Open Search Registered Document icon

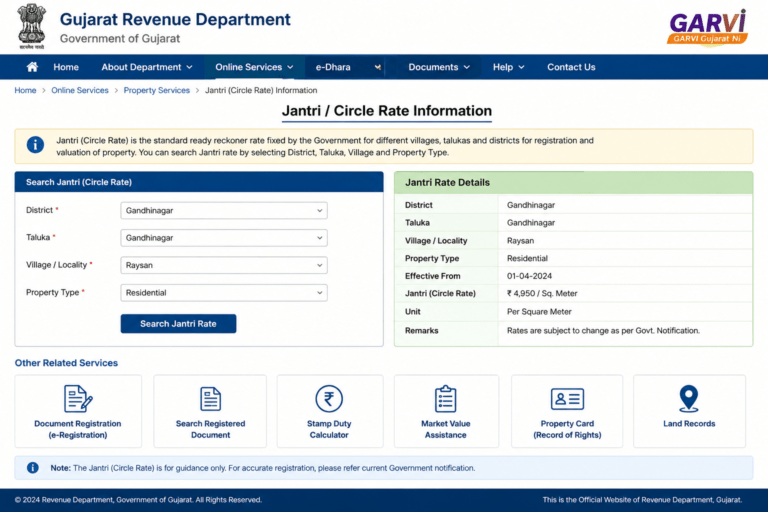tap(211, 399)
